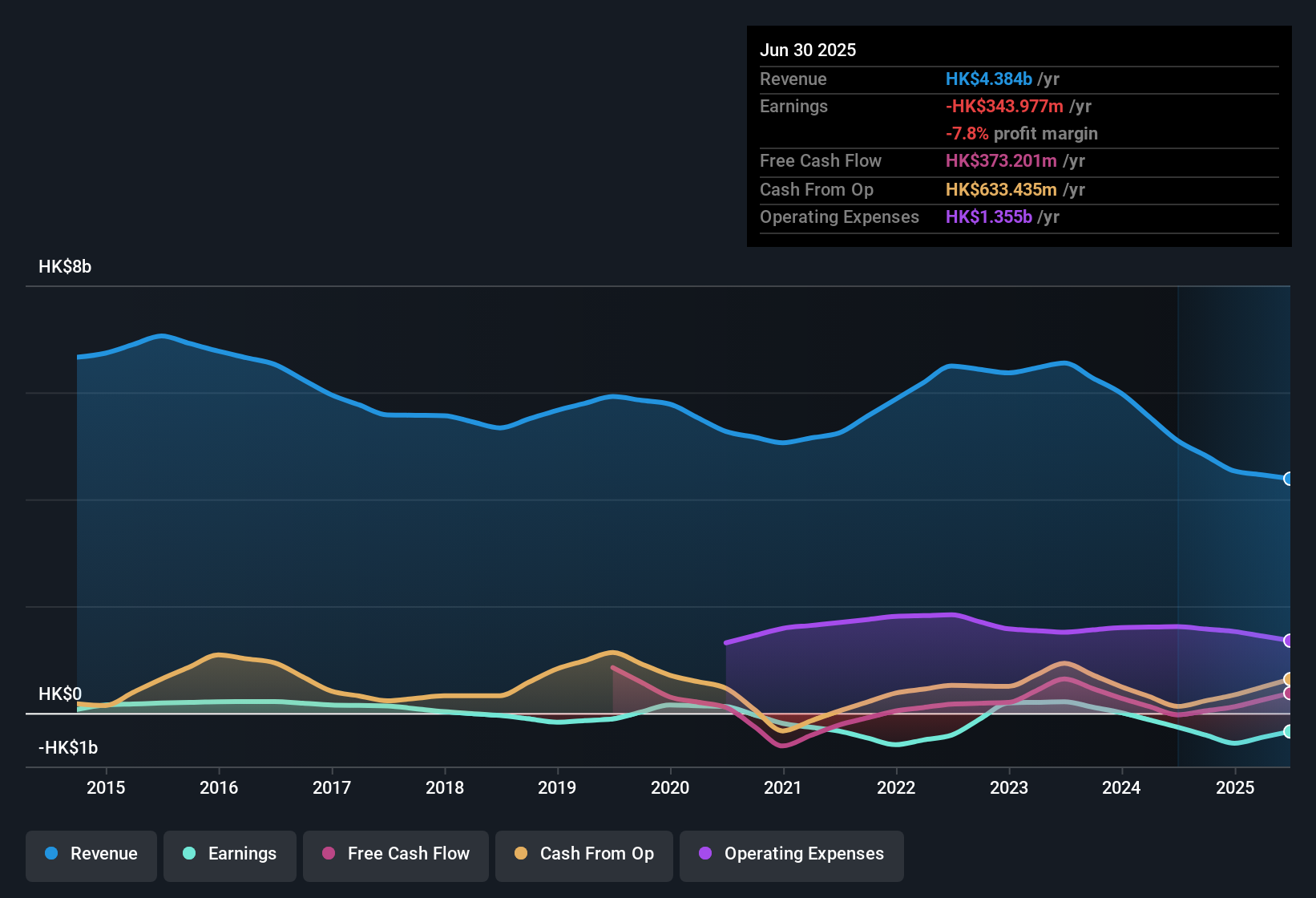Click the teal Earnings legend dot

pyautogui.click(x=188, y=854)
